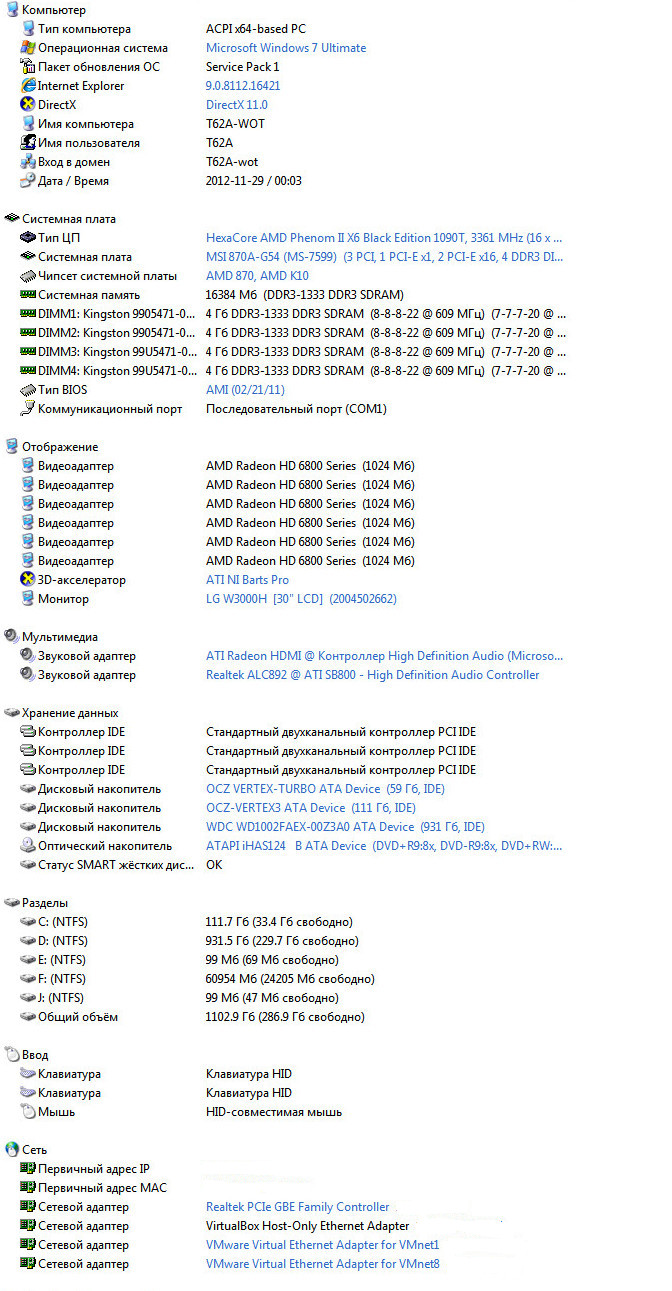Open the OCZ-VERTEX3 ATA Device link
Viewport: 672px width, 1291px height.
click(311, 808)
